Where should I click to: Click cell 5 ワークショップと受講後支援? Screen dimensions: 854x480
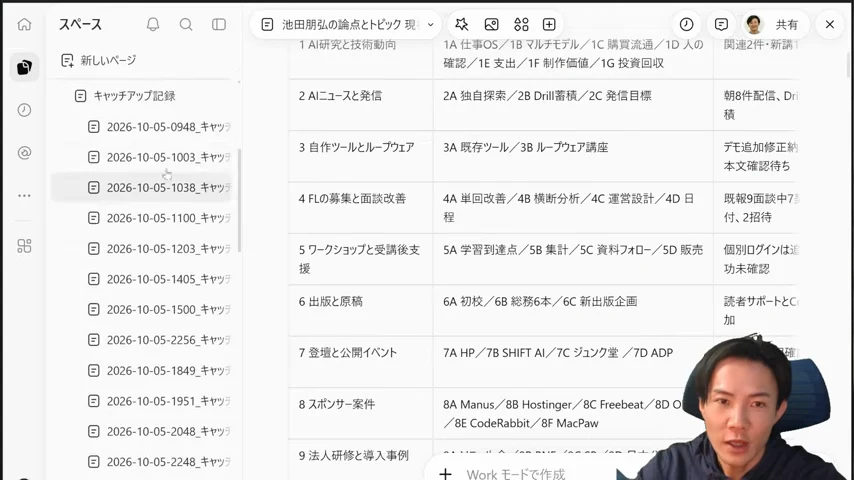361,259
